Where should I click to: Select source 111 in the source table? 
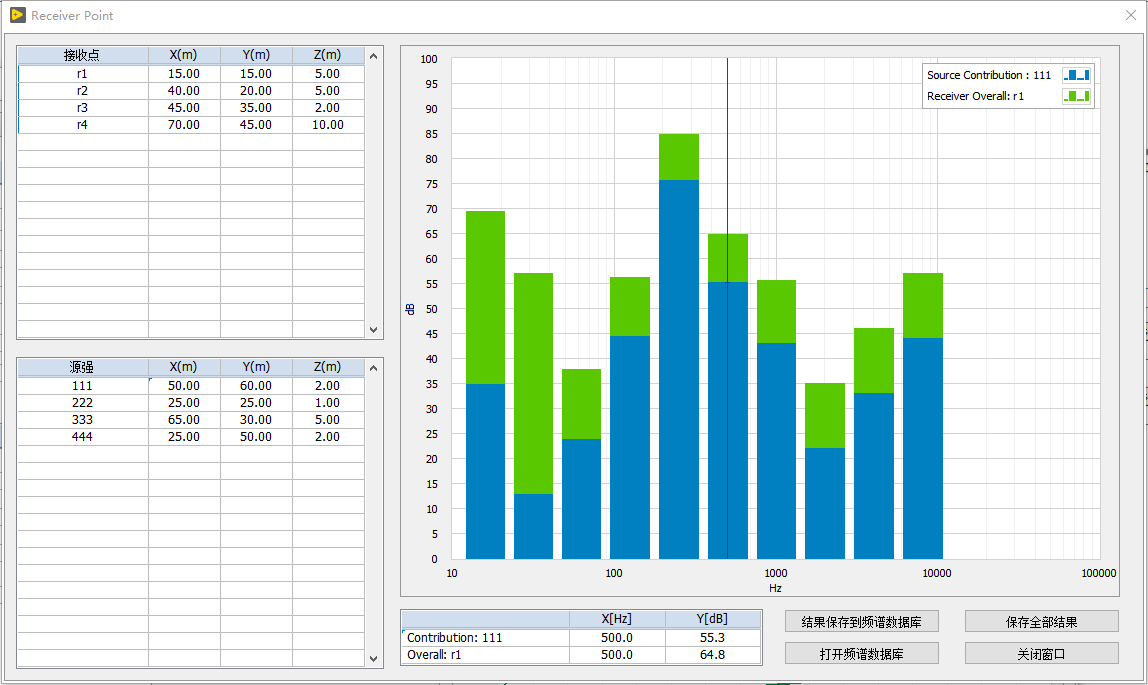[82, 386]
